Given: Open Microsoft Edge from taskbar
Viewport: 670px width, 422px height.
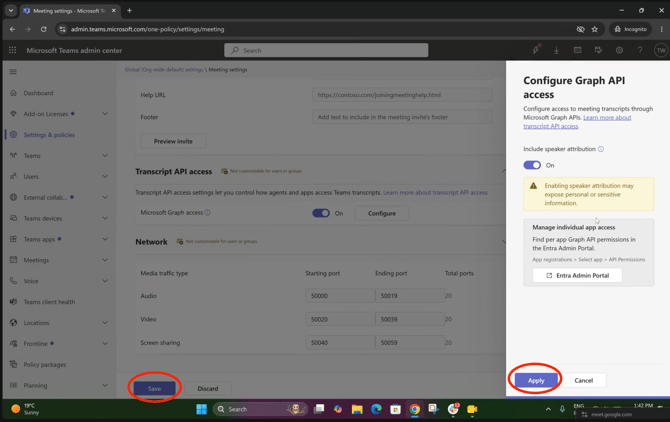Looking at the screenshot, I should 376,409.
